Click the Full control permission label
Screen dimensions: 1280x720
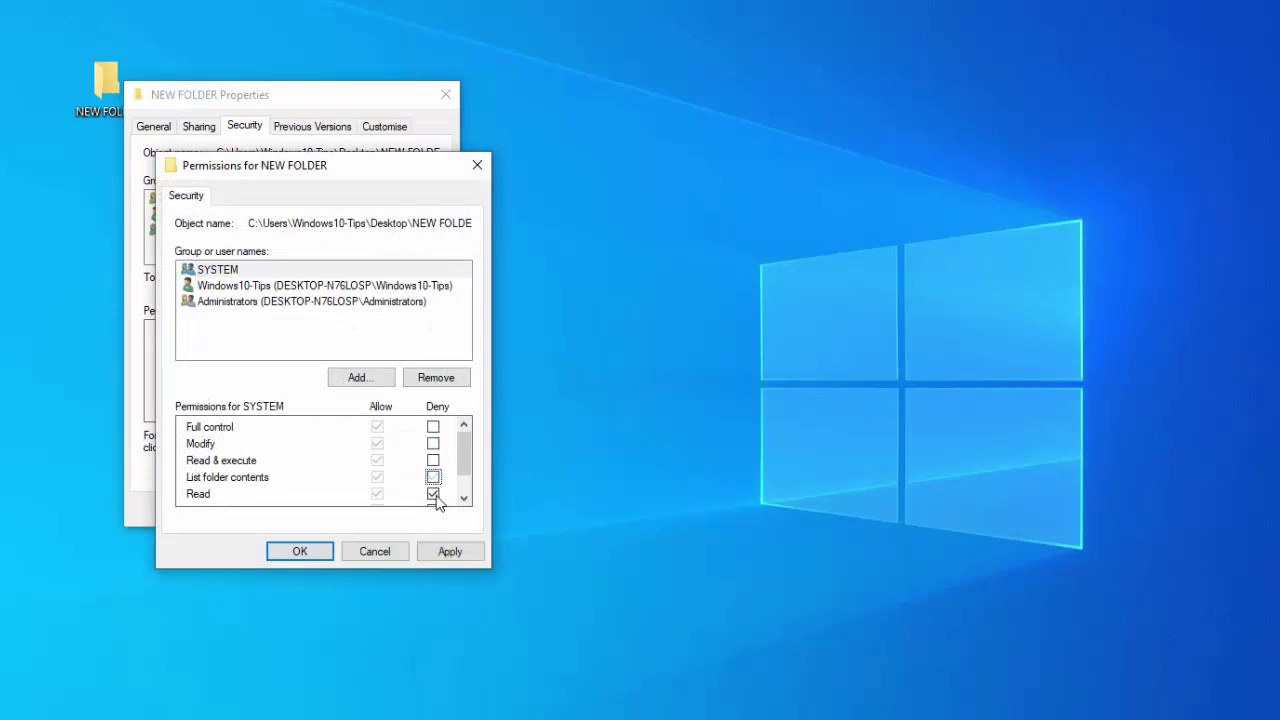pyautogui.click(x=210, y=427)
